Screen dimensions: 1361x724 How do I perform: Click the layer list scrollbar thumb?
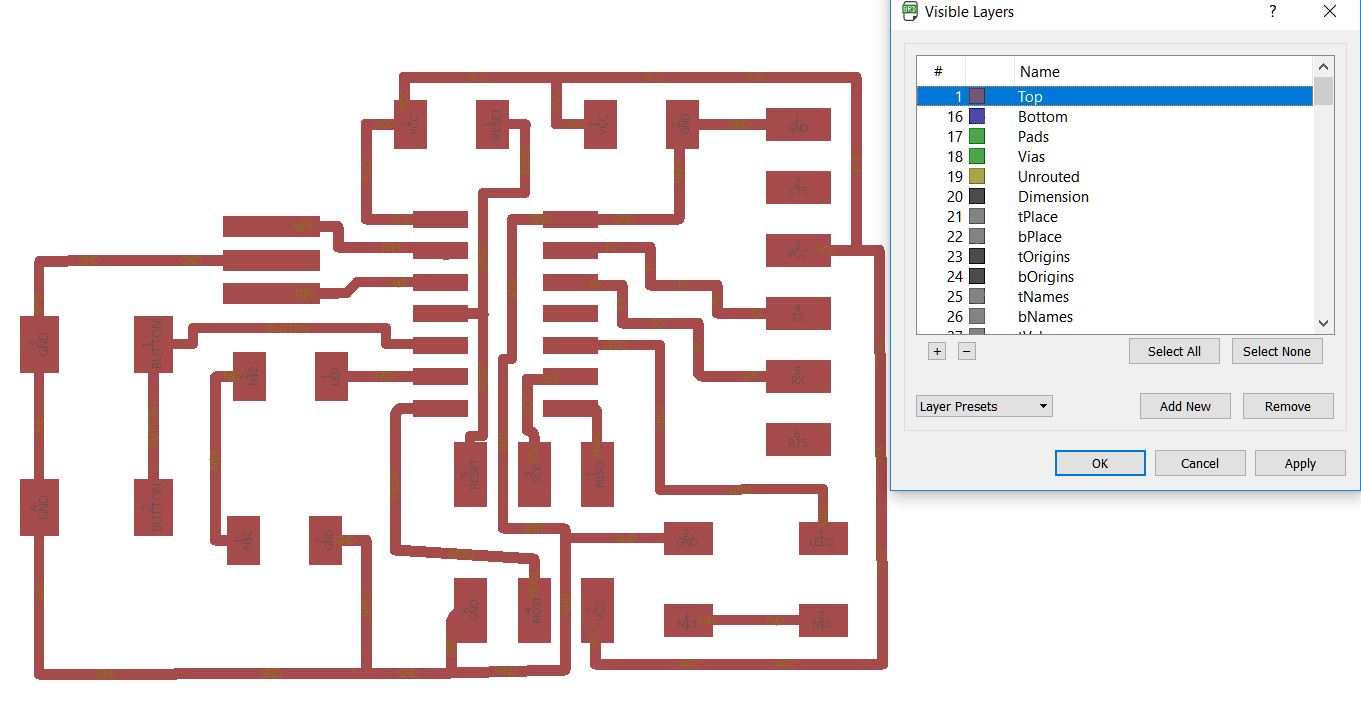tap(1323, 90)
